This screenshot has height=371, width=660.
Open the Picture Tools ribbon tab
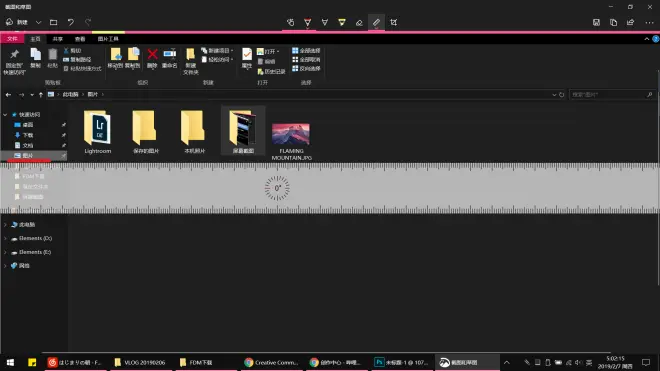(108, 39)
